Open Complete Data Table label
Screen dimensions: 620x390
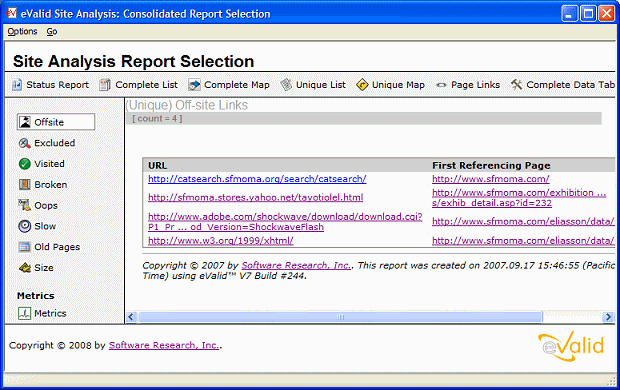pos(571,85)
